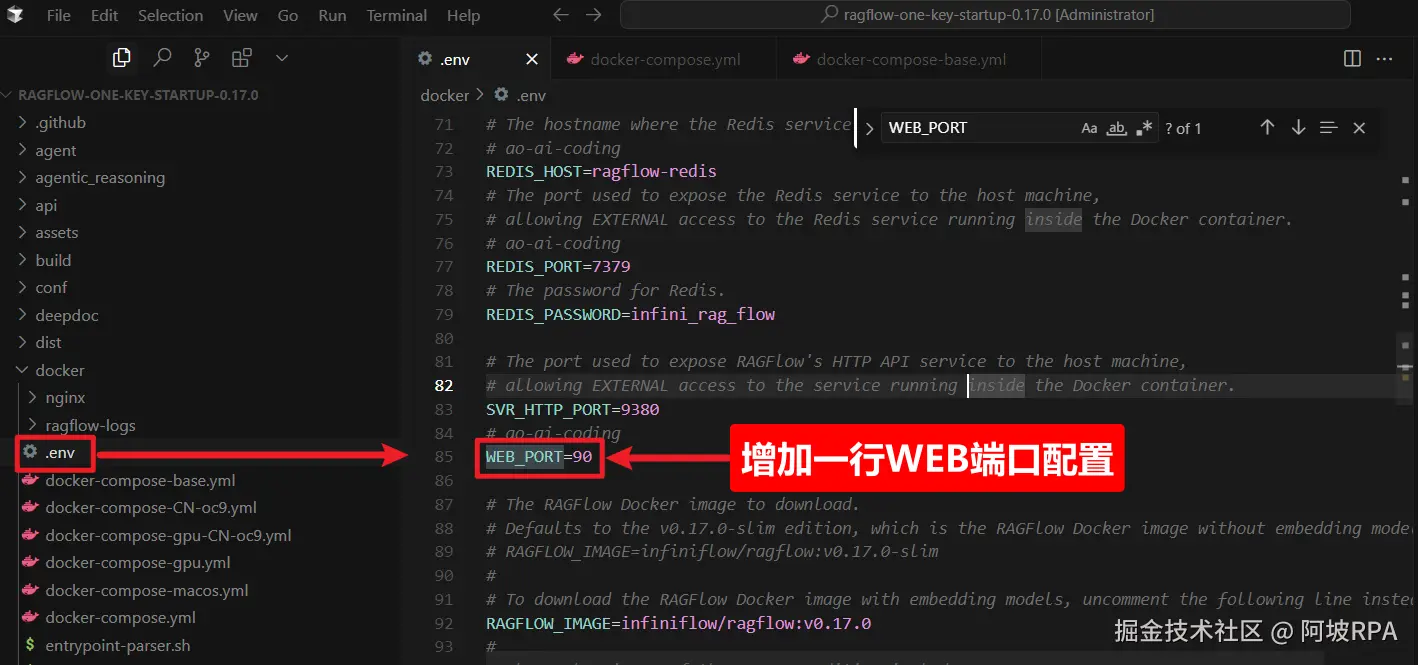
Task: Close the .env editor tab
Action: [x=532, y=59]
